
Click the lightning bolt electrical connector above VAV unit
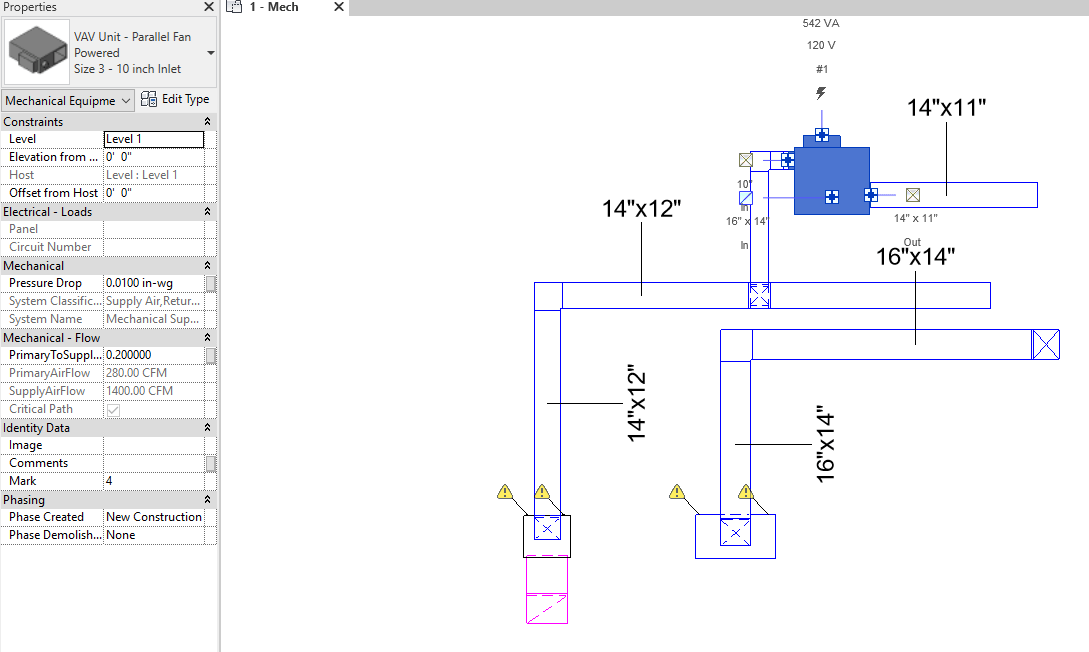click(820, 93)
